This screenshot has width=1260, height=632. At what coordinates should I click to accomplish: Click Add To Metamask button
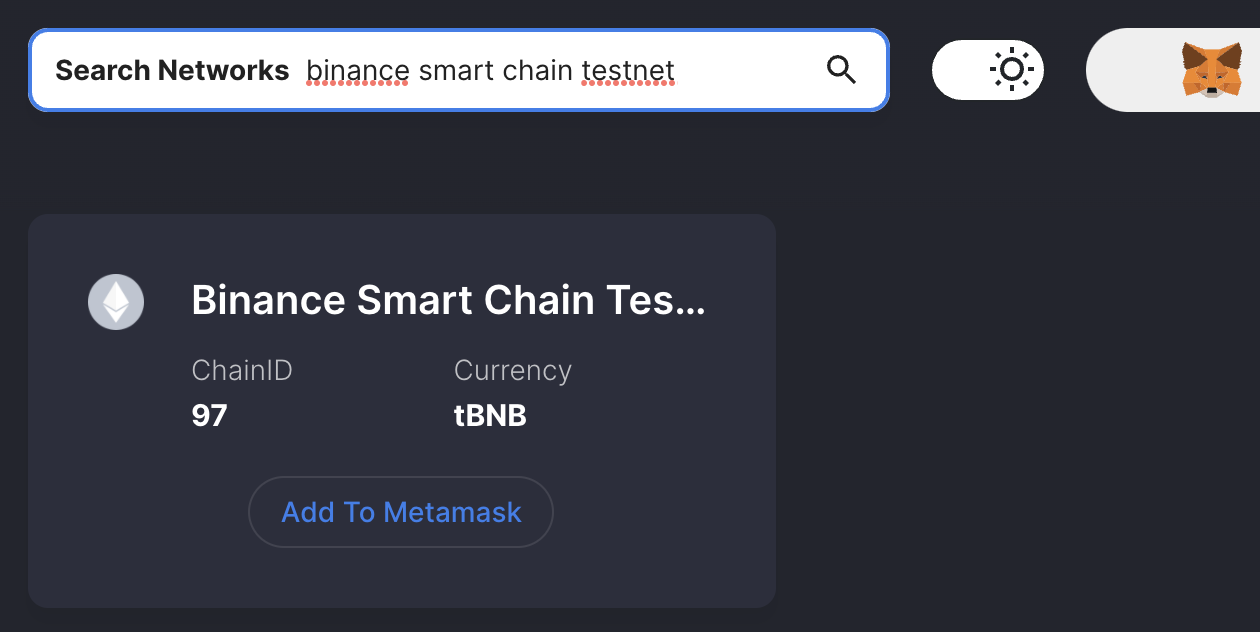pyautogui.click(x=401, y=512)
